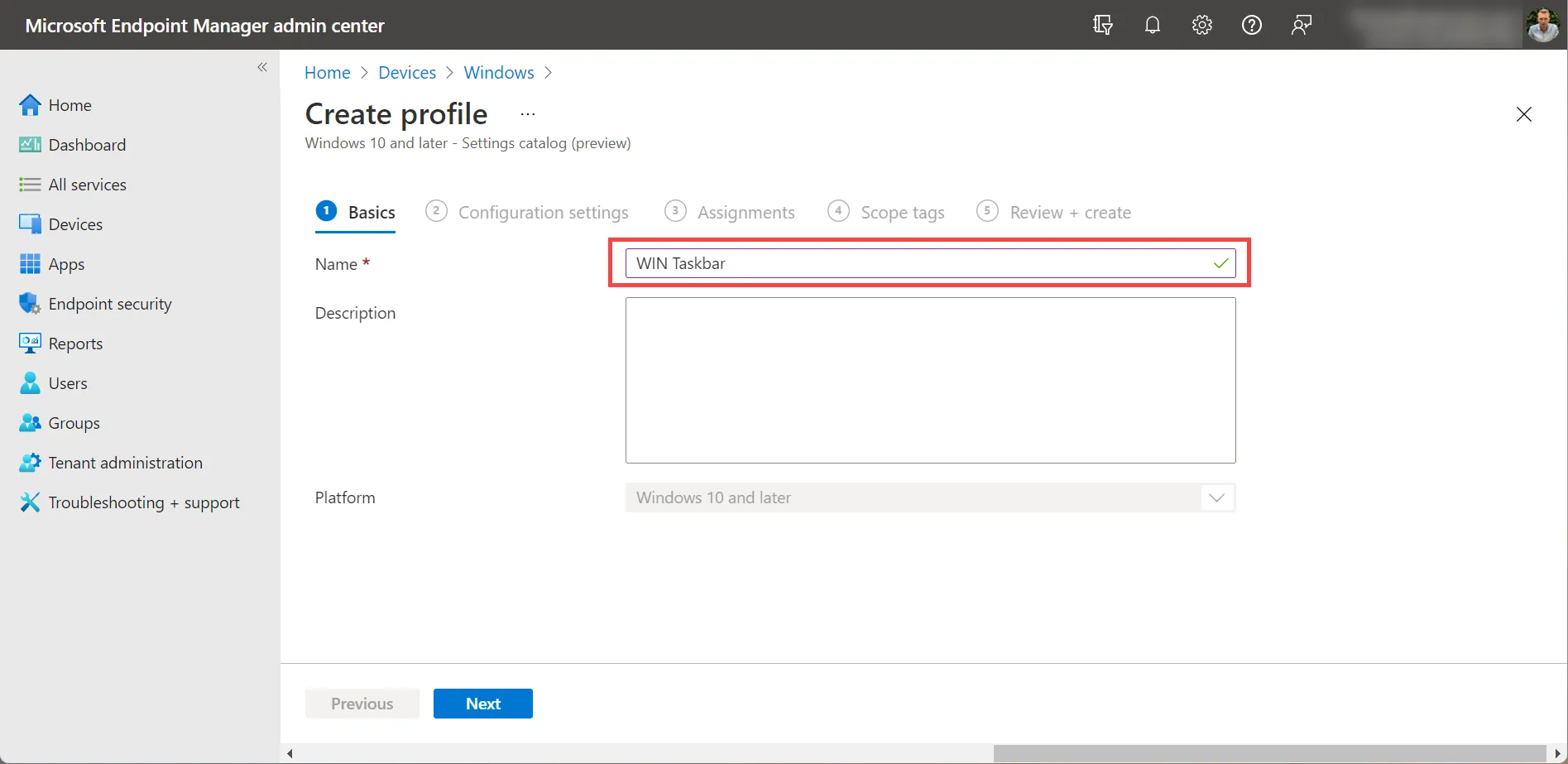Click the horizontal scrollbar thumb

pyautogui.click(x=1269, y=753)
